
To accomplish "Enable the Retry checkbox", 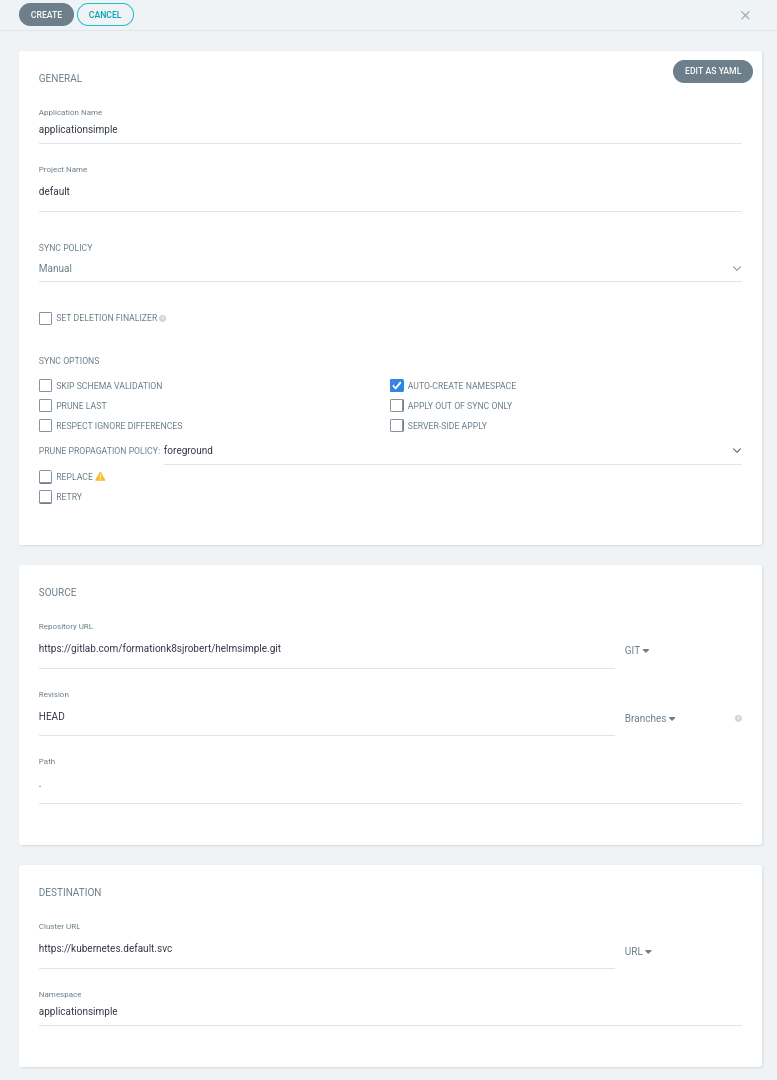I will (45, 497).
